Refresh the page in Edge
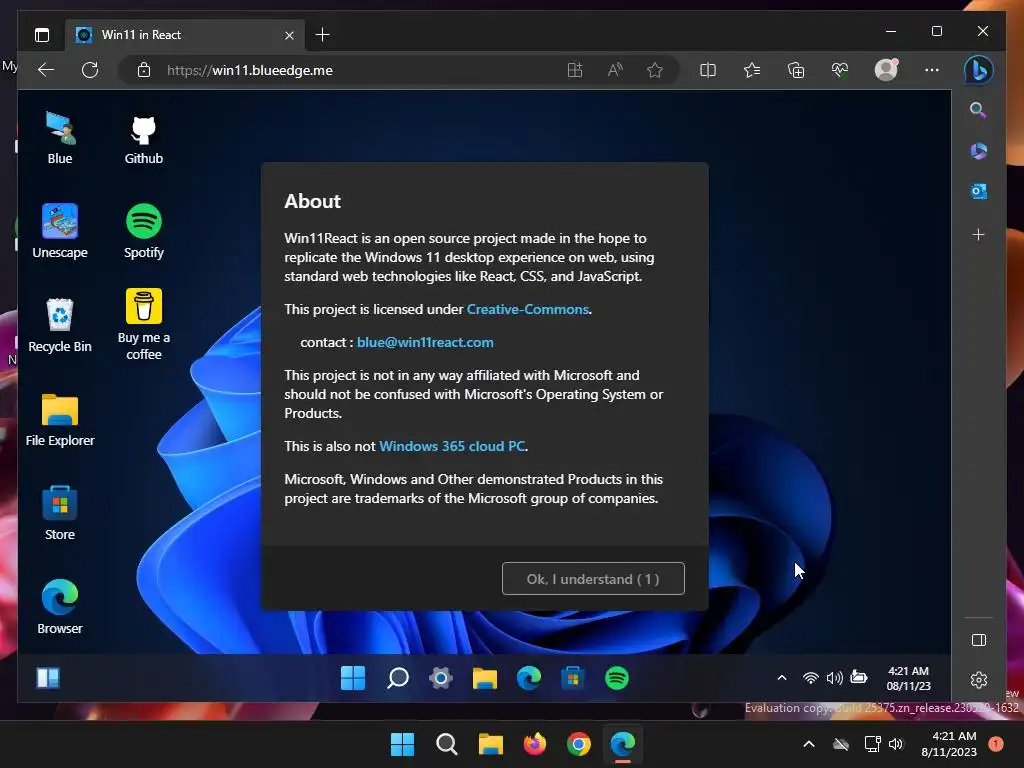The image size is (1024, 768). (x=90, y=70)
